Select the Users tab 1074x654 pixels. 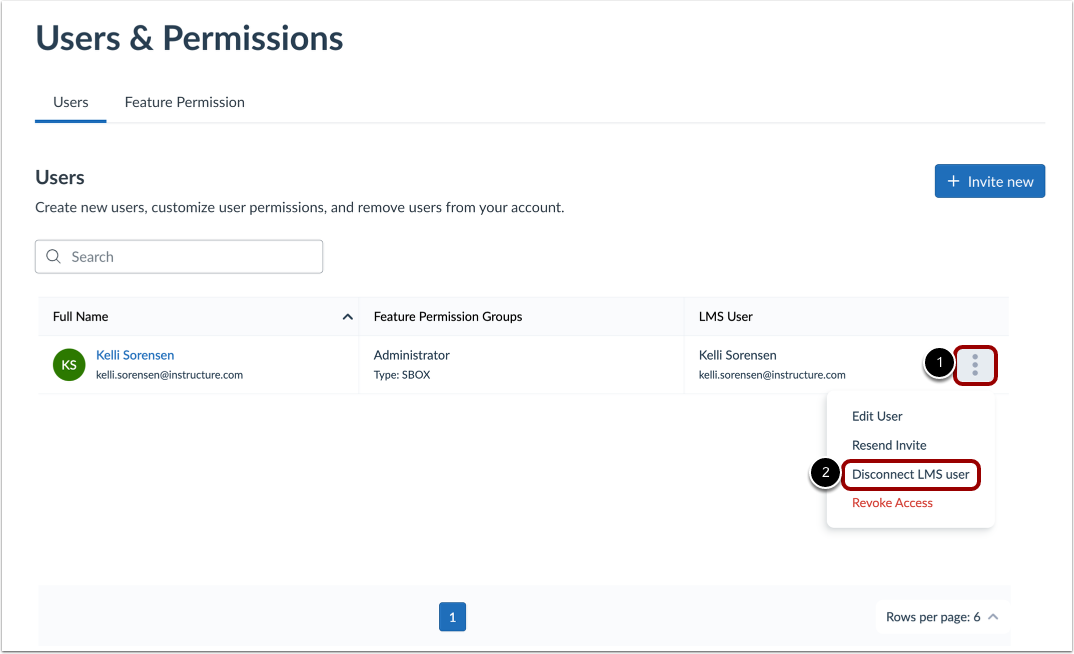70,101
